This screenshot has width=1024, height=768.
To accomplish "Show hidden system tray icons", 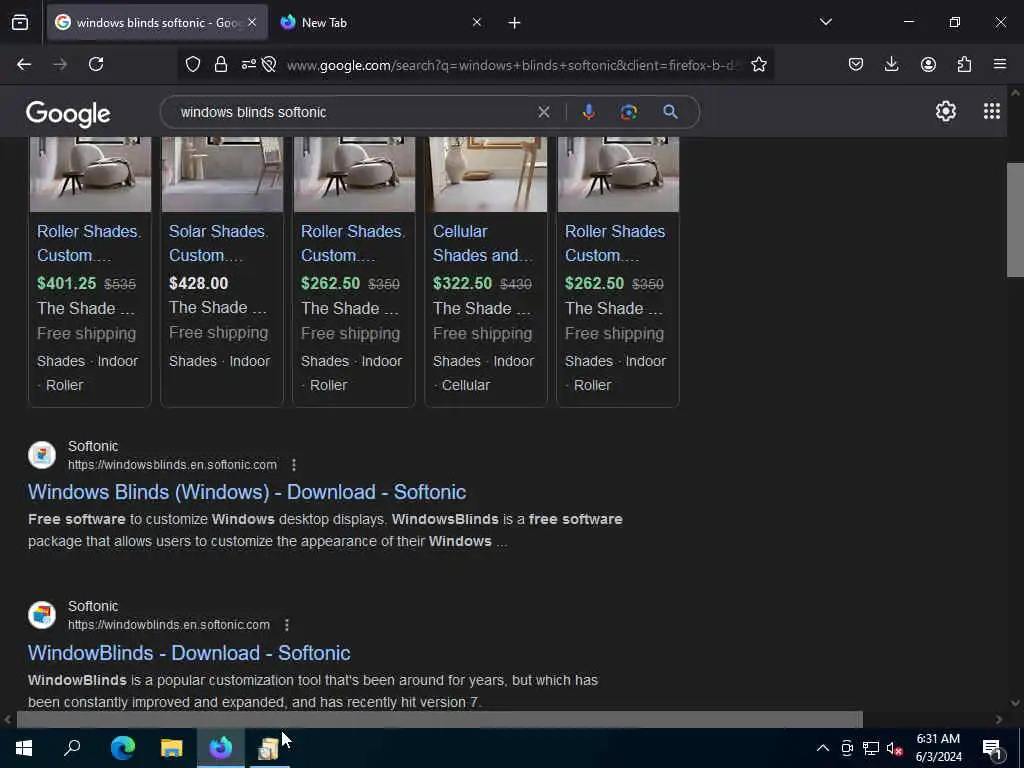I will point(823,748).
